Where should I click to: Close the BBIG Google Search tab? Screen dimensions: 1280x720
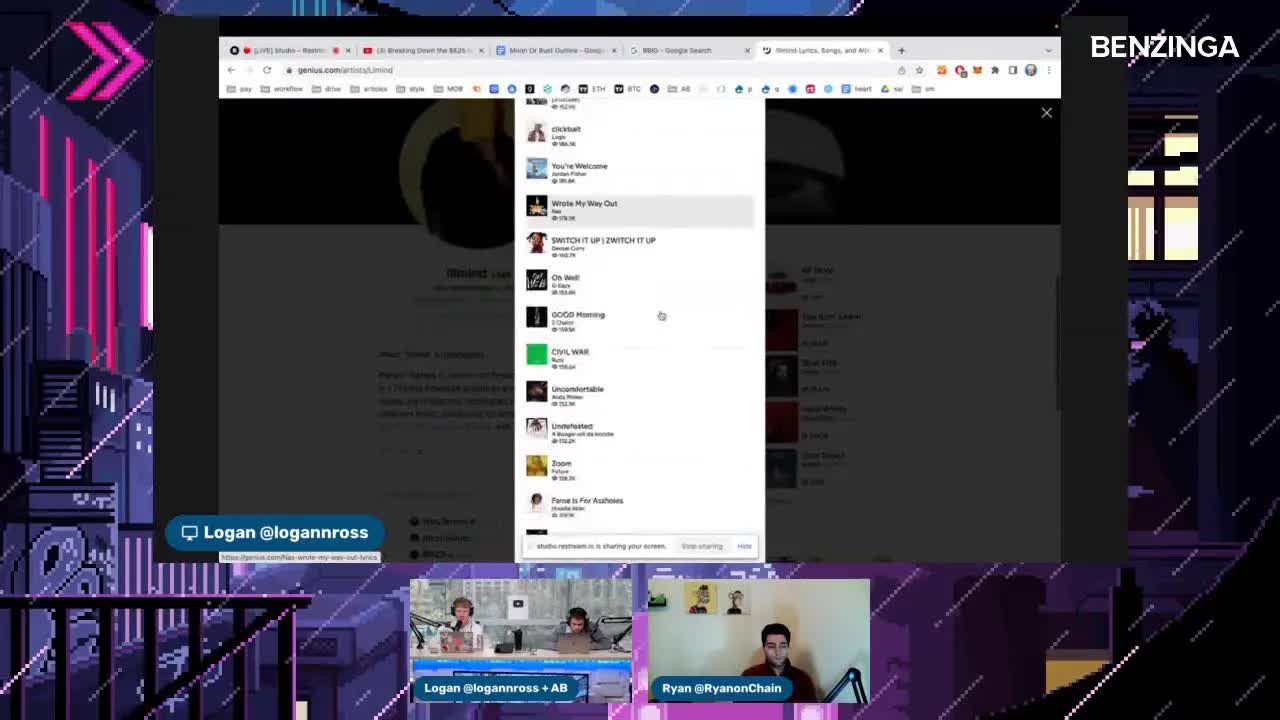pyautogui.click(x=747, y=50)
